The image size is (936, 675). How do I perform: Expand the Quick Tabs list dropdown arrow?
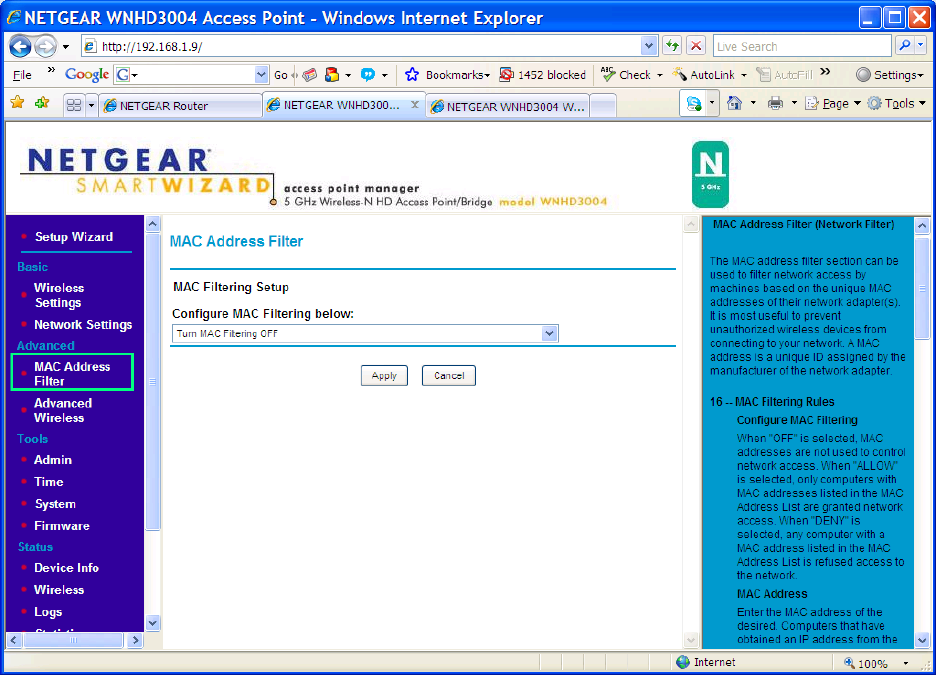point(91,106)
